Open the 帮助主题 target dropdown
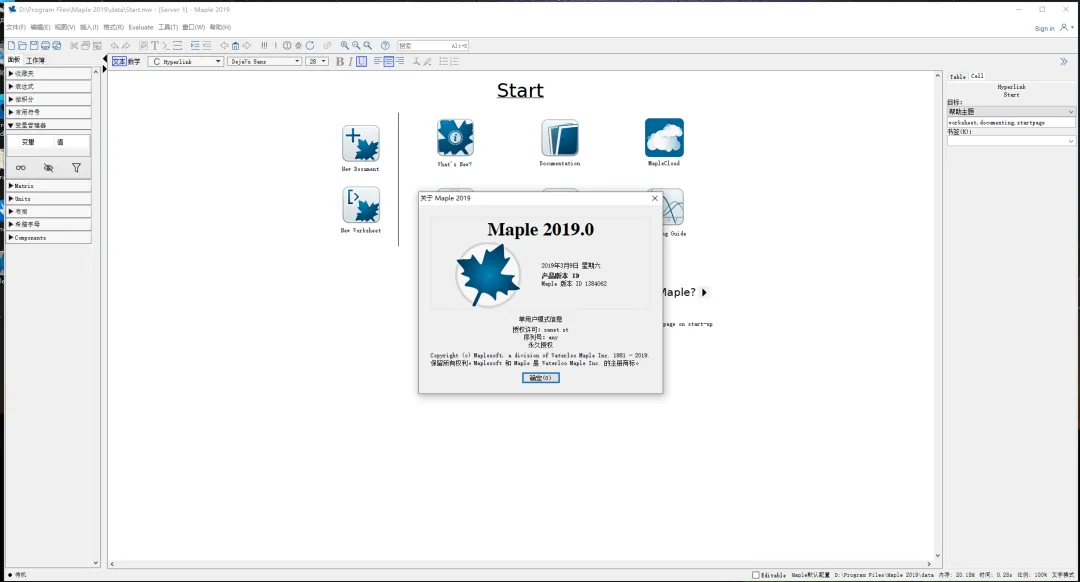The width and height of the screenshot is (1080, 582). pos(1010,112)
